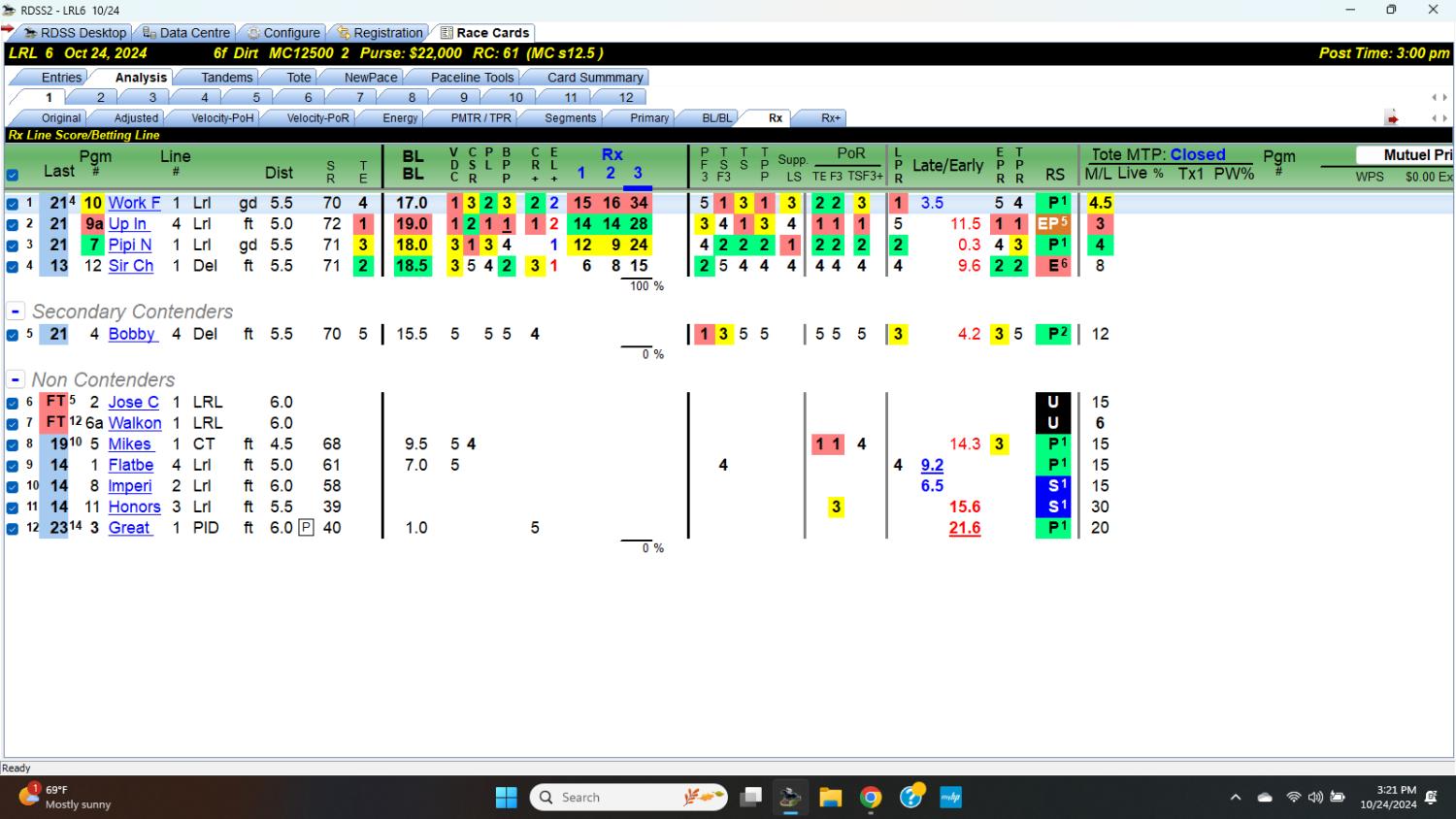Collapse the Secondary Contenders group
1456x819 pixels.
pyautogui.click(x=16, y=311)
